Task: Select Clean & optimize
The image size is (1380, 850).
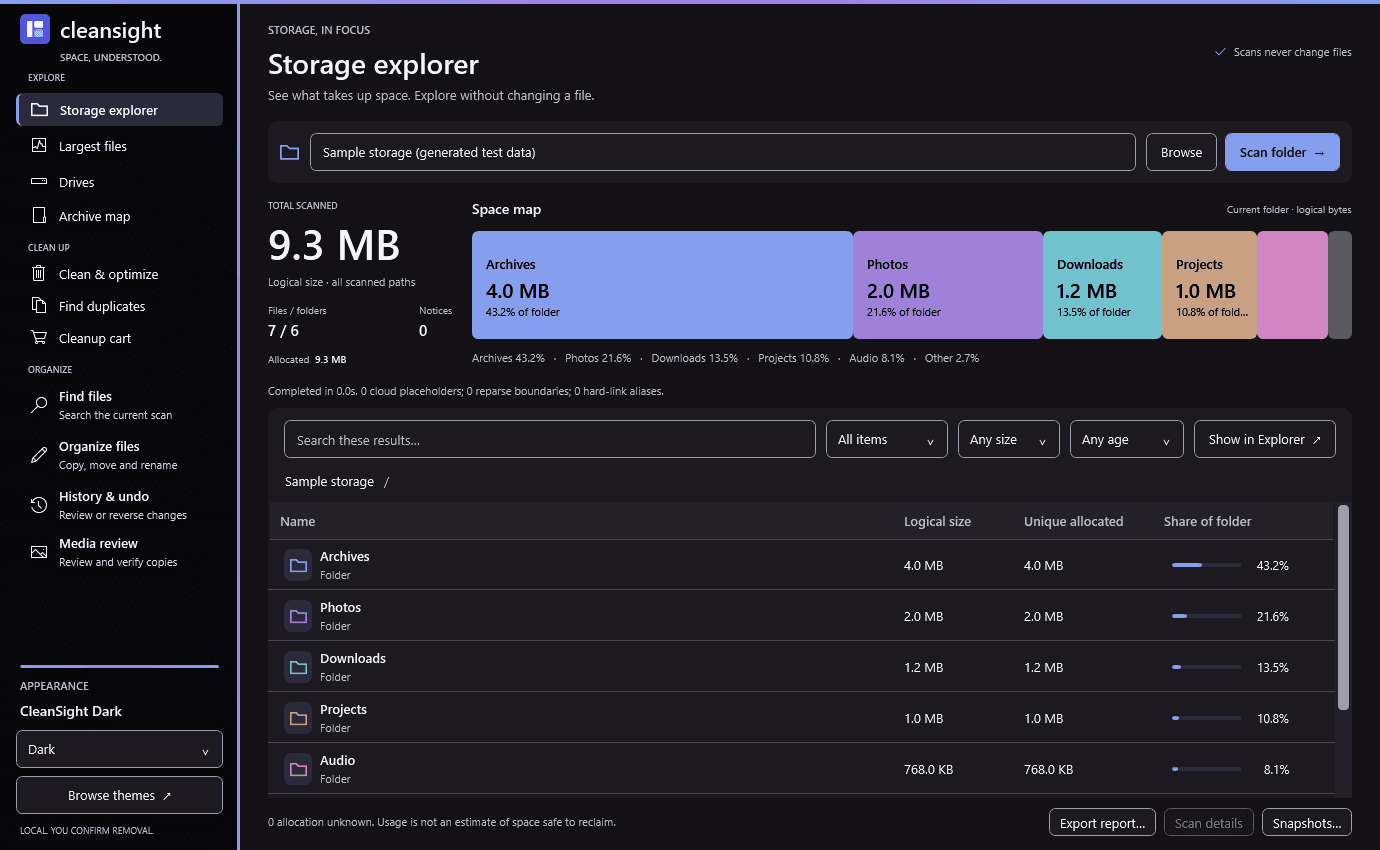Action: click(x=119, y=274)
